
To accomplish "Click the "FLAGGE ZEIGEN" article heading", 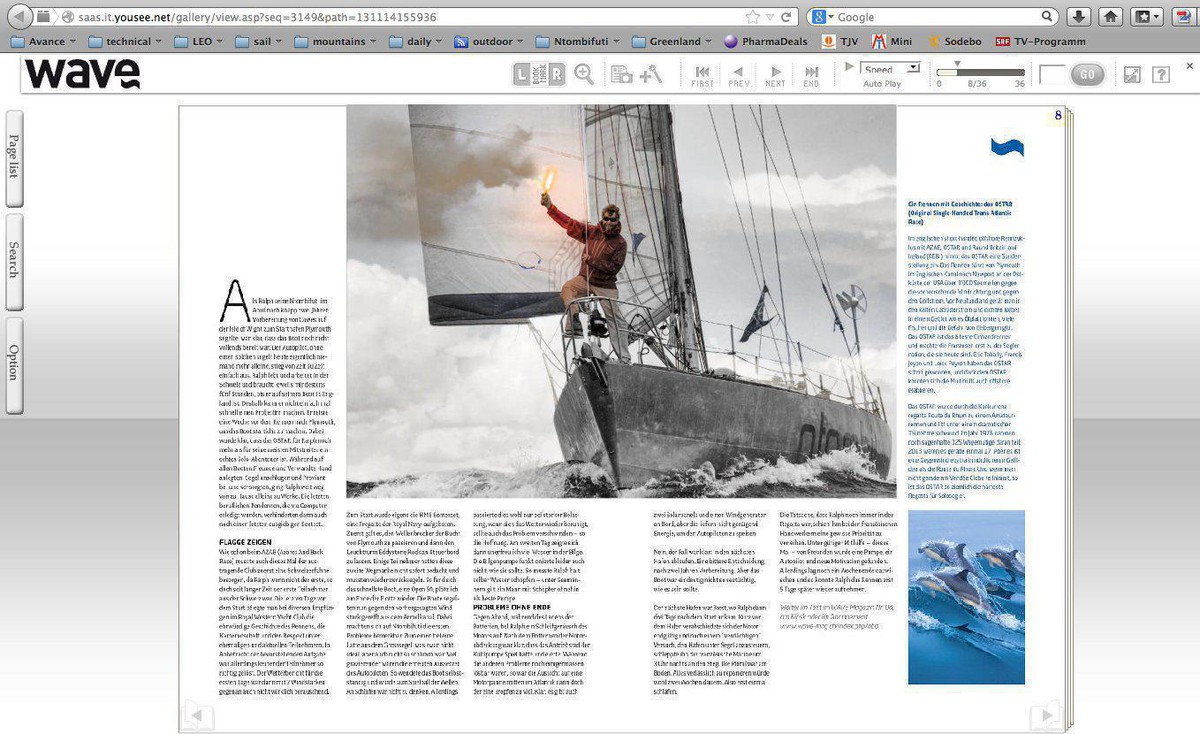I will (247, 541).
